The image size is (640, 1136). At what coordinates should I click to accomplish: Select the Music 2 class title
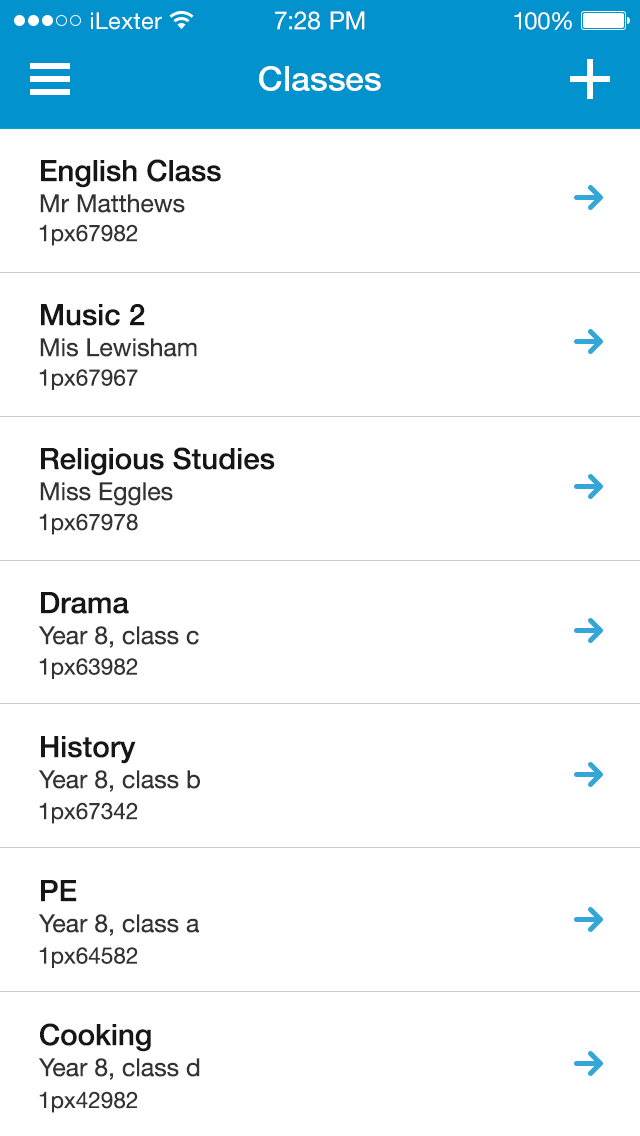point(92,315)
